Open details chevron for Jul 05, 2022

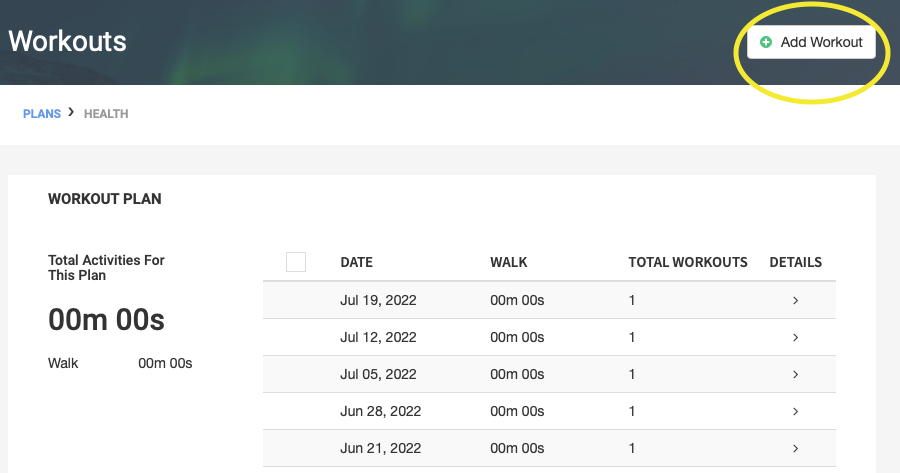tap(796, 374)
